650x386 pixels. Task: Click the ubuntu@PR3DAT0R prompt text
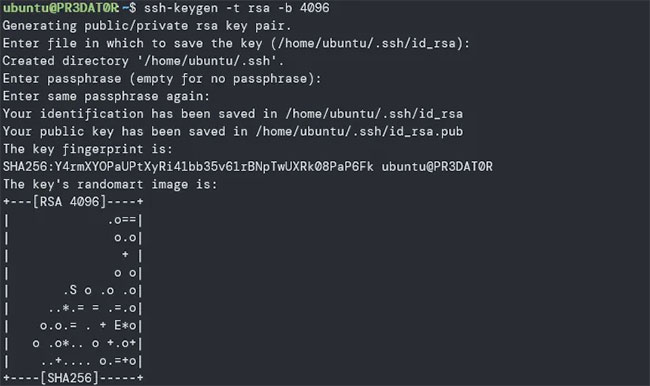(x=61, y=8)
